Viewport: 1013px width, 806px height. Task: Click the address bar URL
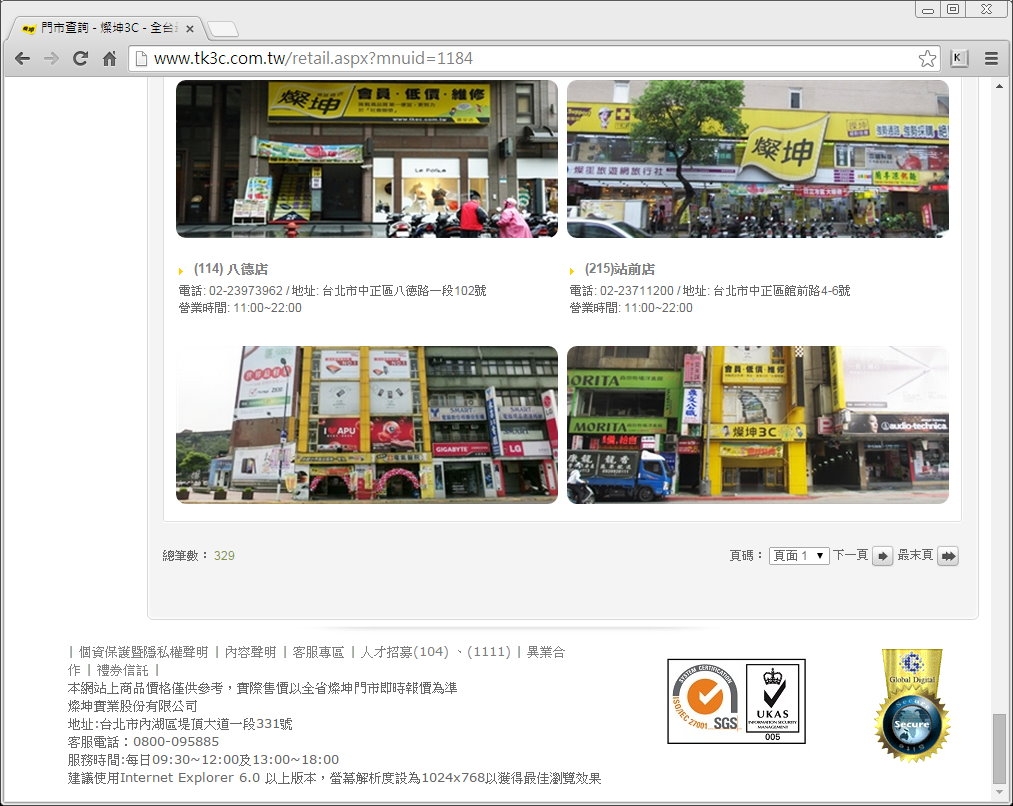click(x=313, y=59)
